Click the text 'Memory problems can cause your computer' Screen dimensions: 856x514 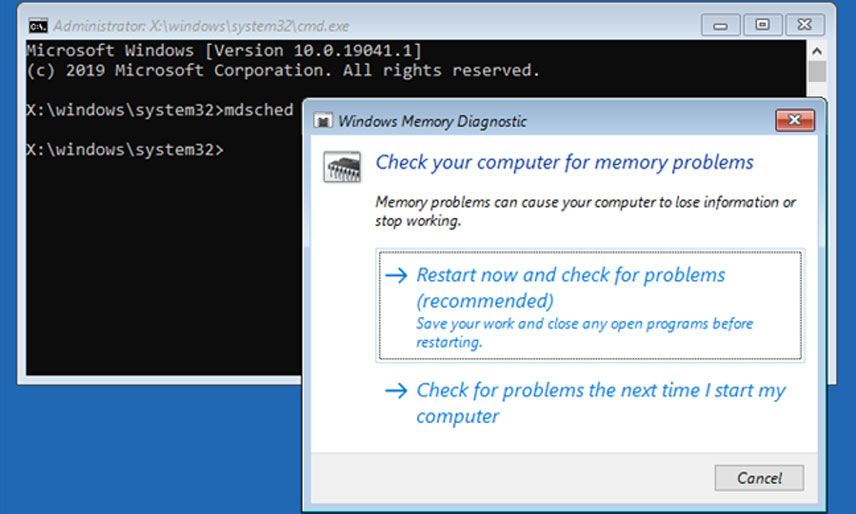pyautogui.click(x=515, y=202)
